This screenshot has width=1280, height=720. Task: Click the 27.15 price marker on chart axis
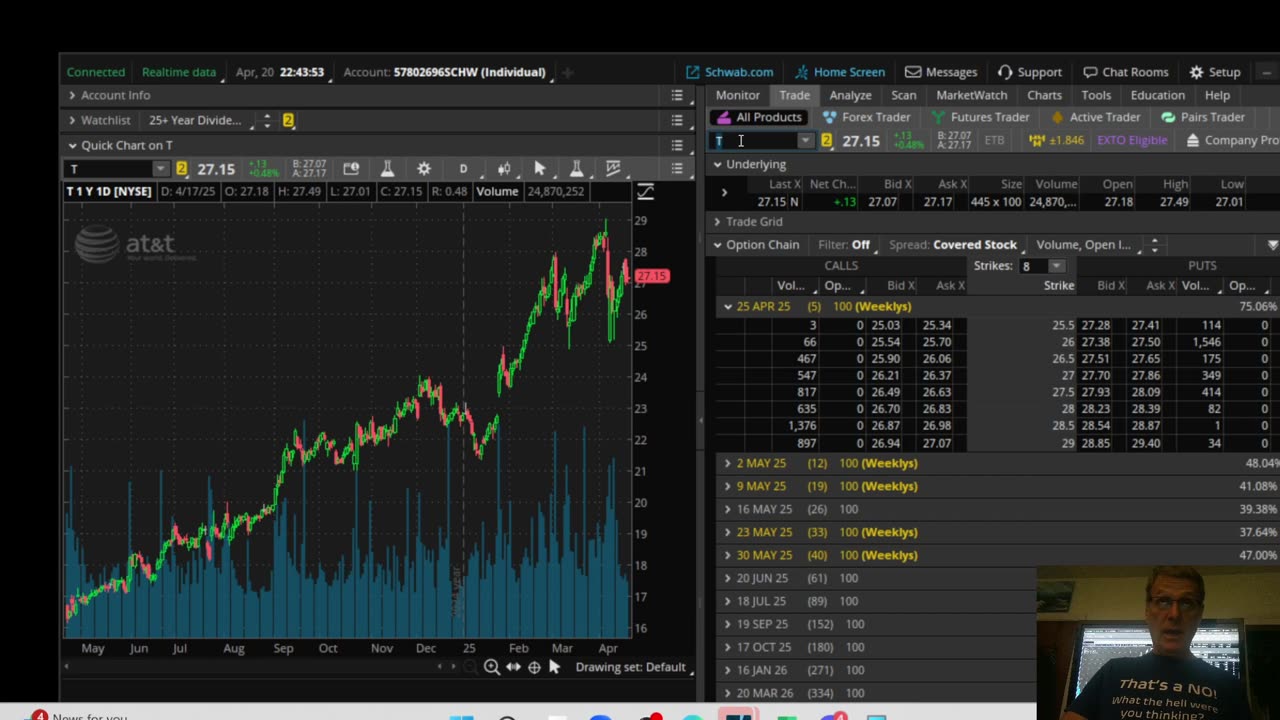coord(651,276)
